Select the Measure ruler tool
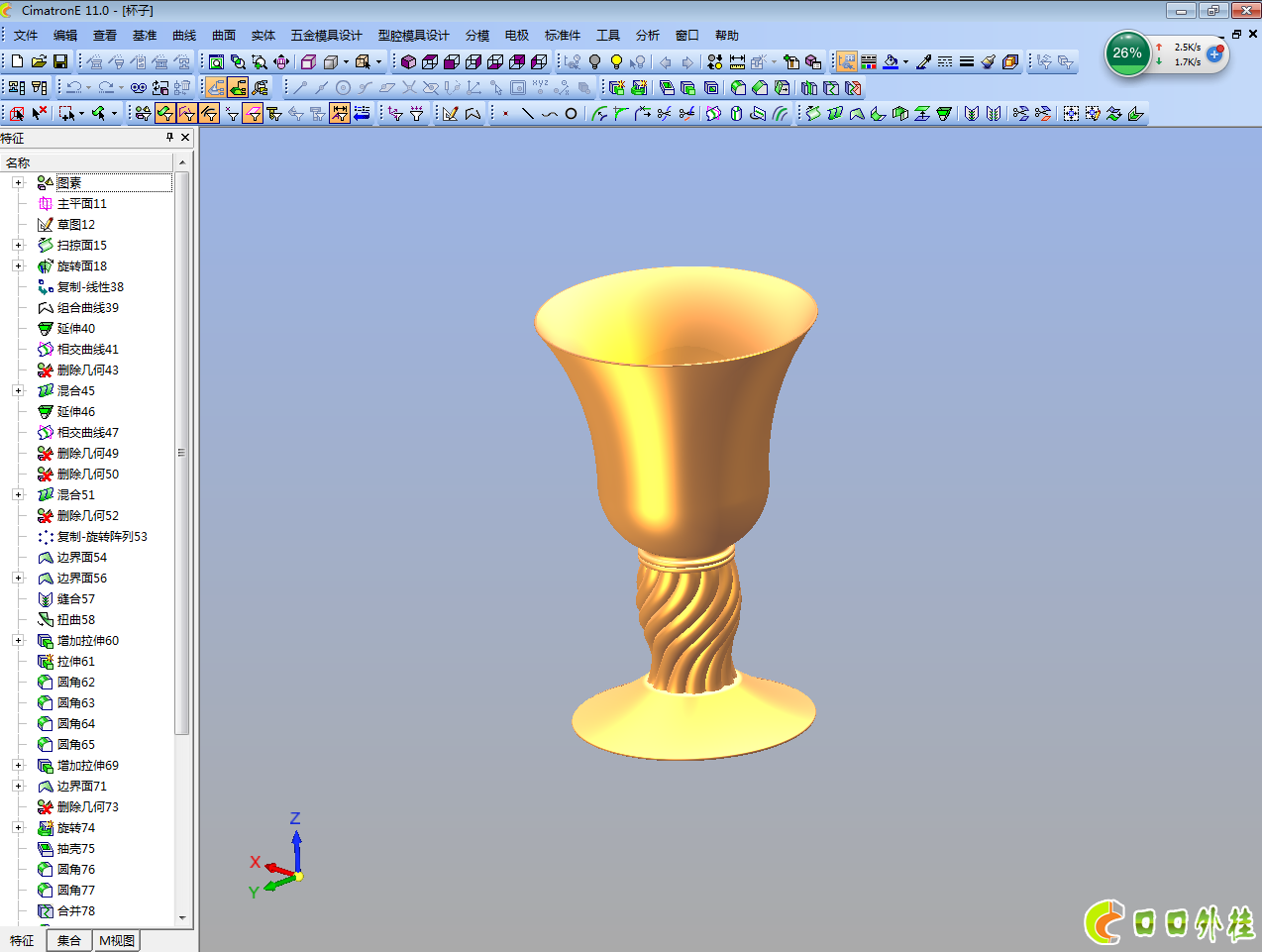Screen dimensions: 1262x952 [737, 61]
